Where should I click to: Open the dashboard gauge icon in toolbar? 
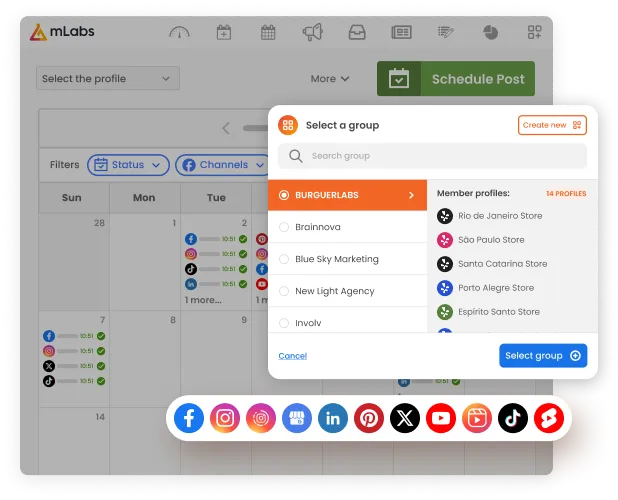tap(179, 33)
